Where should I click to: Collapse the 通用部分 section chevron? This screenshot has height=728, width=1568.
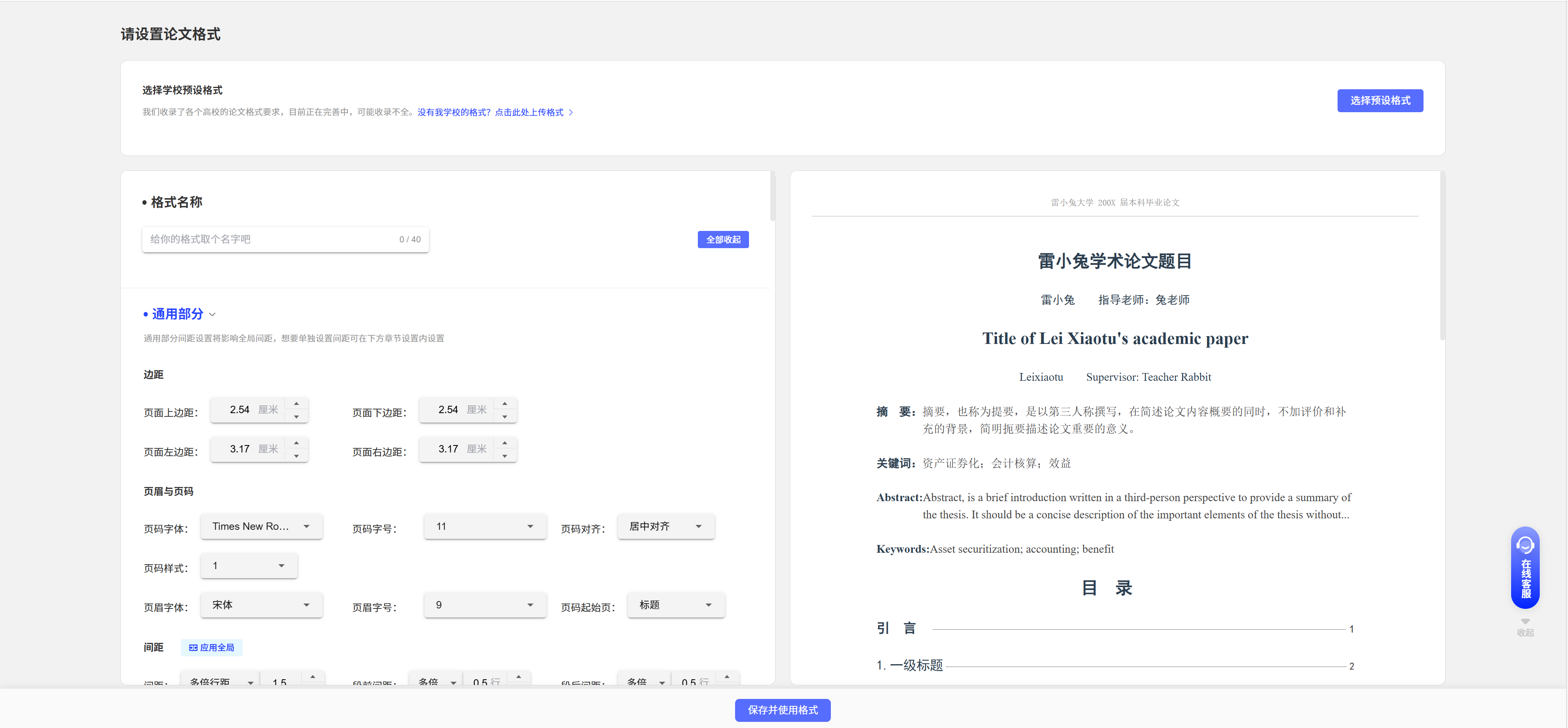point(212,315)
